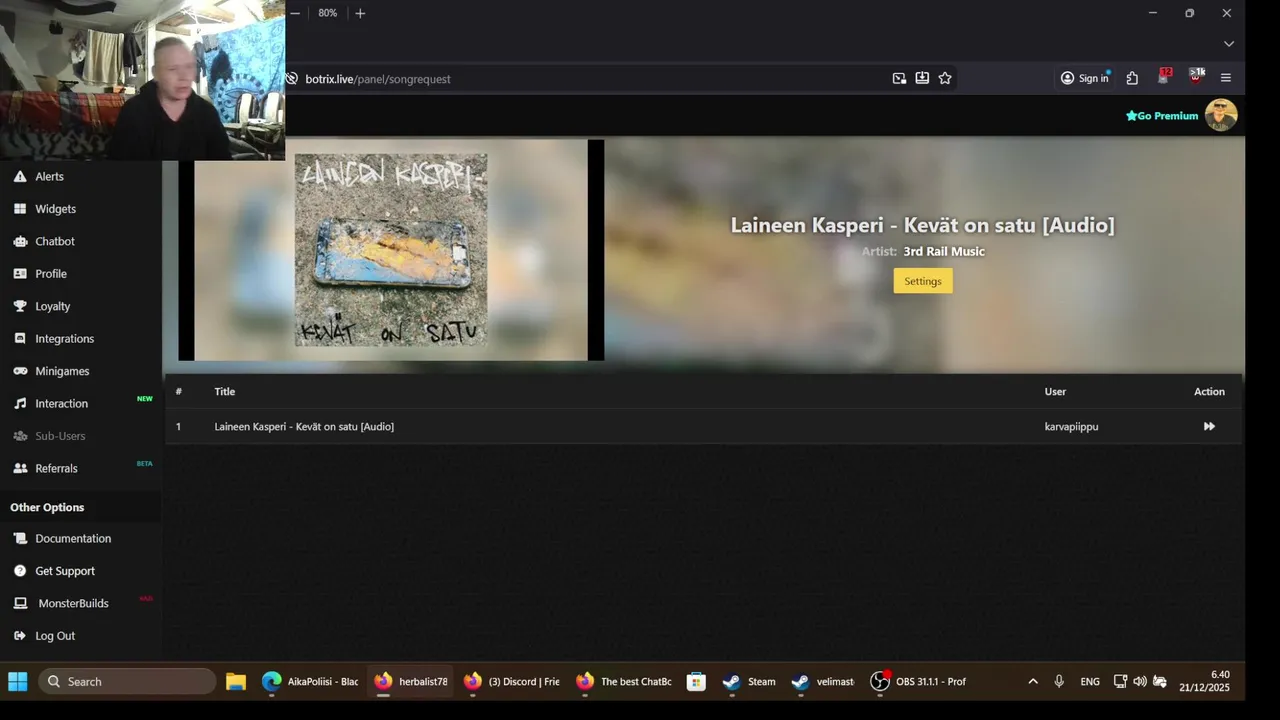Zoom out with the minus button

coord(295,13)
